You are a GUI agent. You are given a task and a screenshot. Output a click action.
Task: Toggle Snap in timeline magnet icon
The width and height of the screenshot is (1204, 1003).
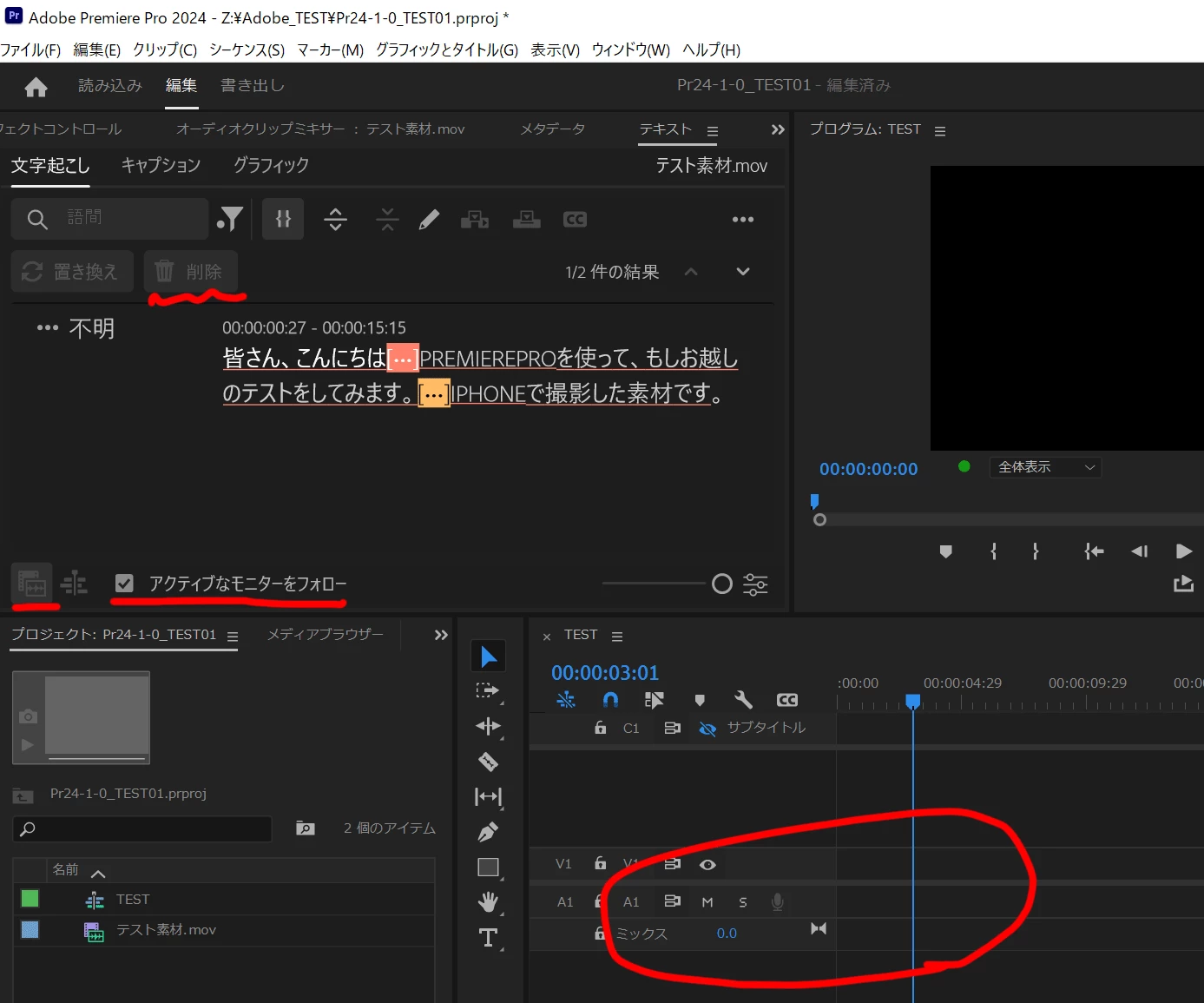611,700
